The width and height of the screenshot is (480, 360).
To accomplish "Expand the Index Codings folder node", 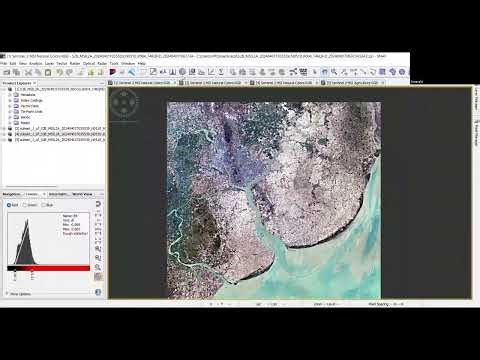I will pos(10,100).
